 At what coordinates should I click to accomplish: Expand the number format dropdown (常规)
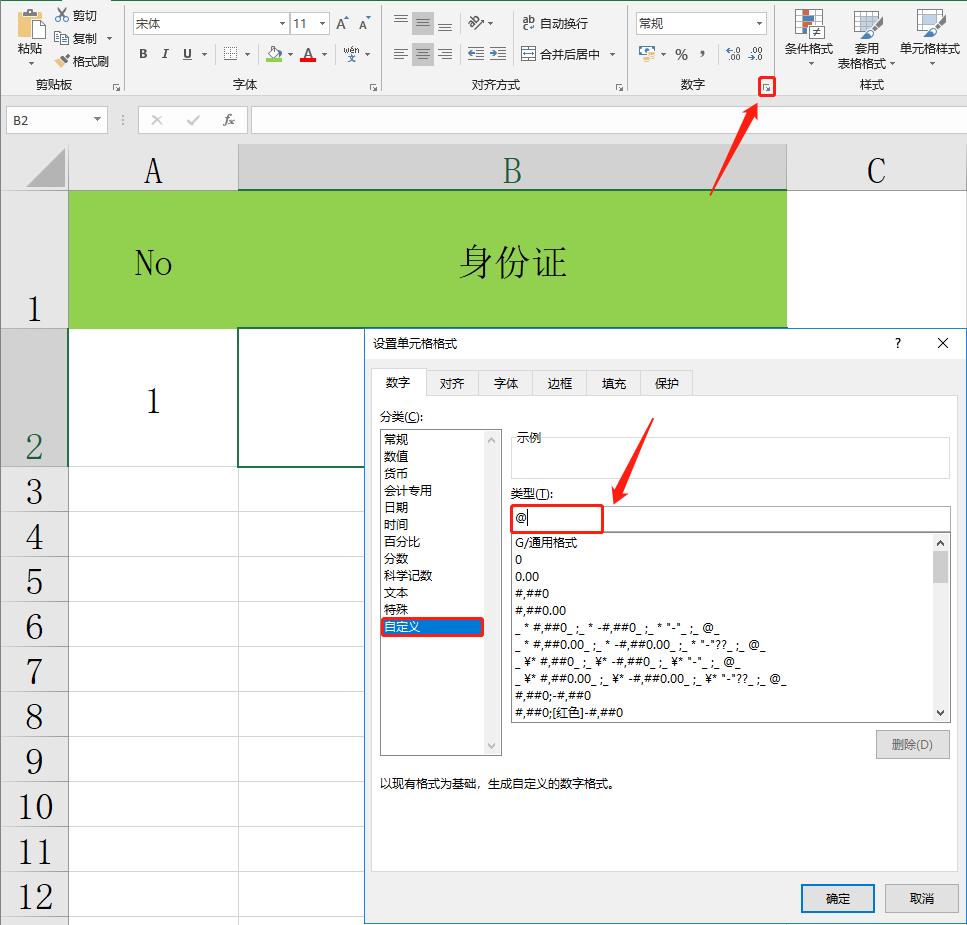point(760,23)
